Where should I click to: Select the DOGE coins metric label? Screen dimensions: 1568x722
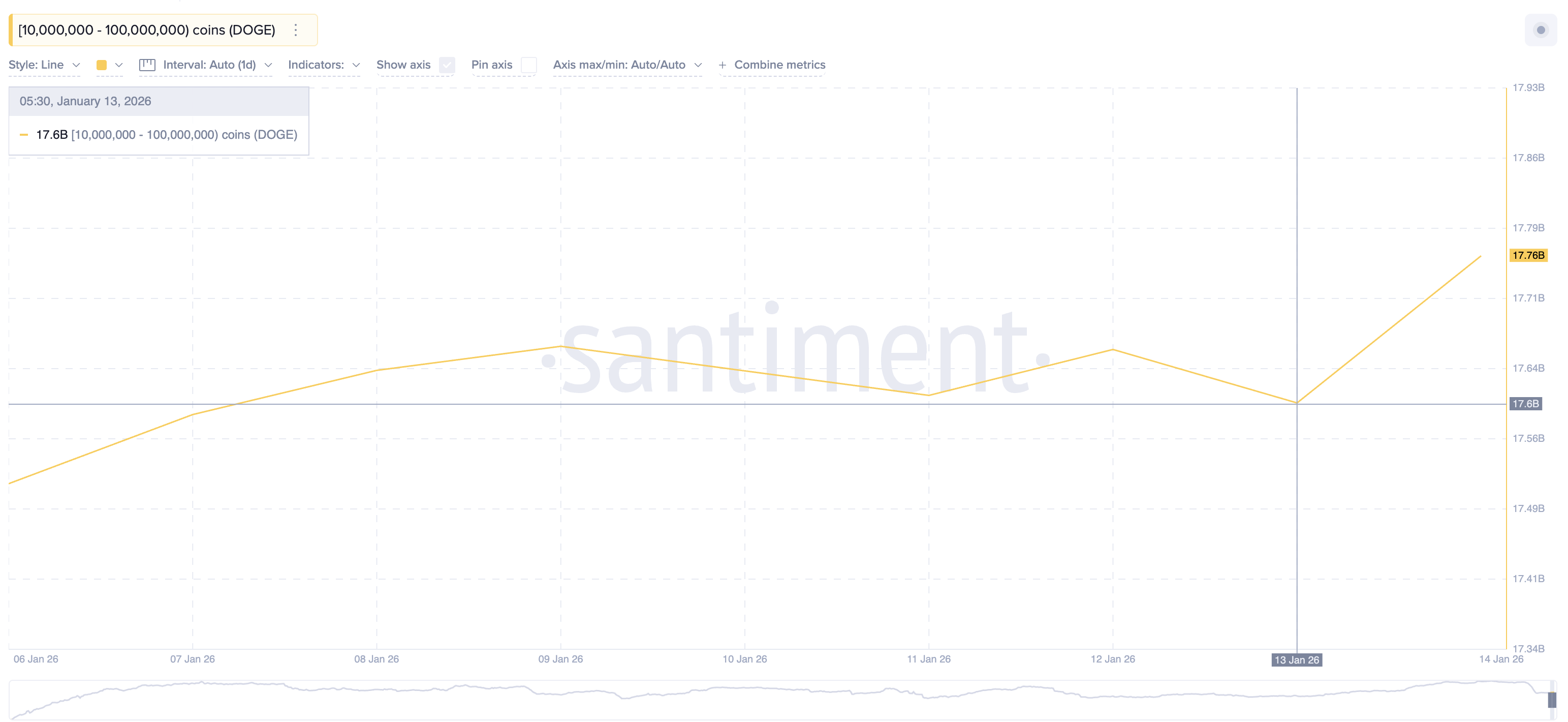coord(147,30)
